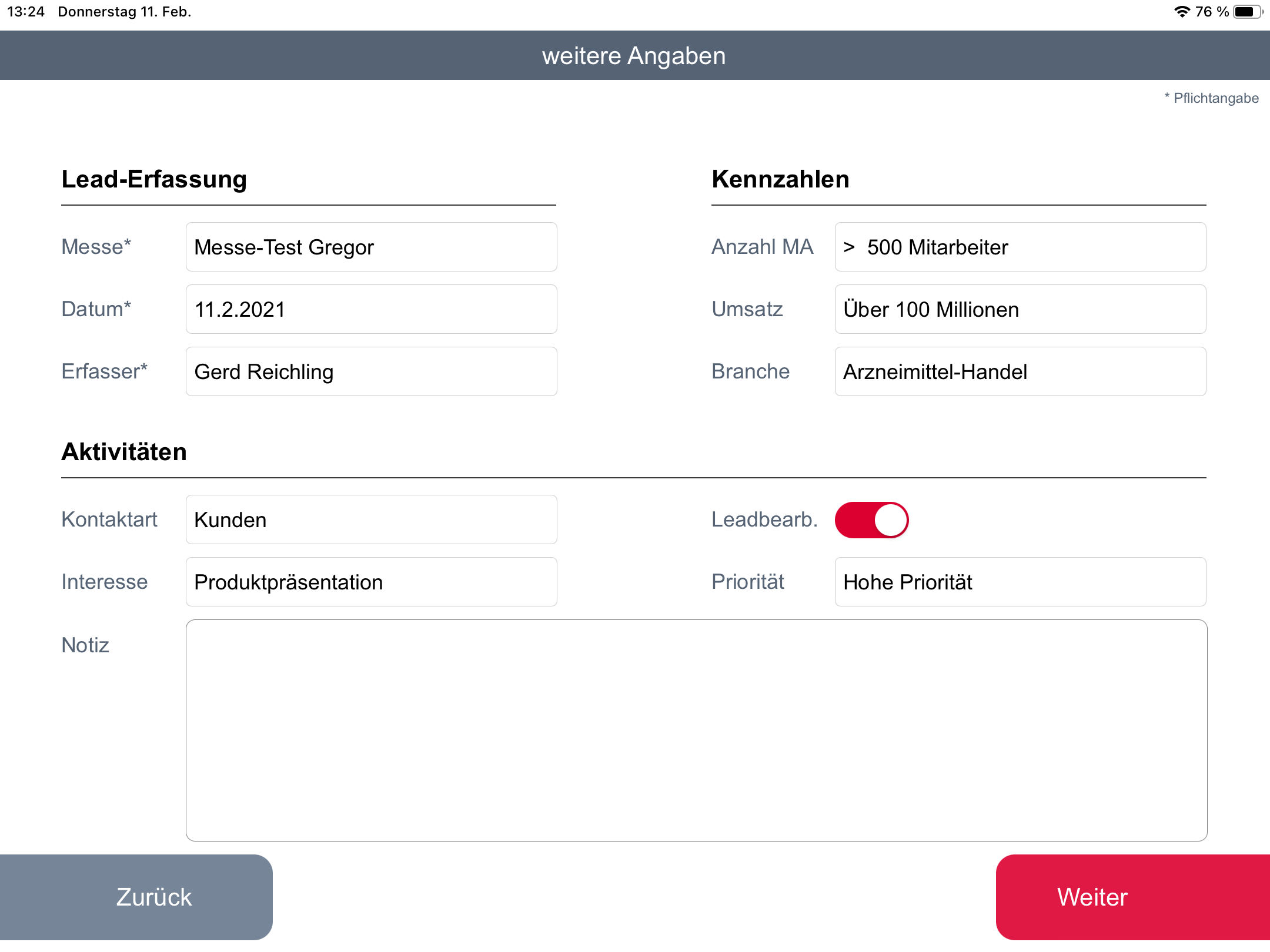1270x952 pixels.
Task: Click inside the Notiz text area
Action: pos(696,730)
